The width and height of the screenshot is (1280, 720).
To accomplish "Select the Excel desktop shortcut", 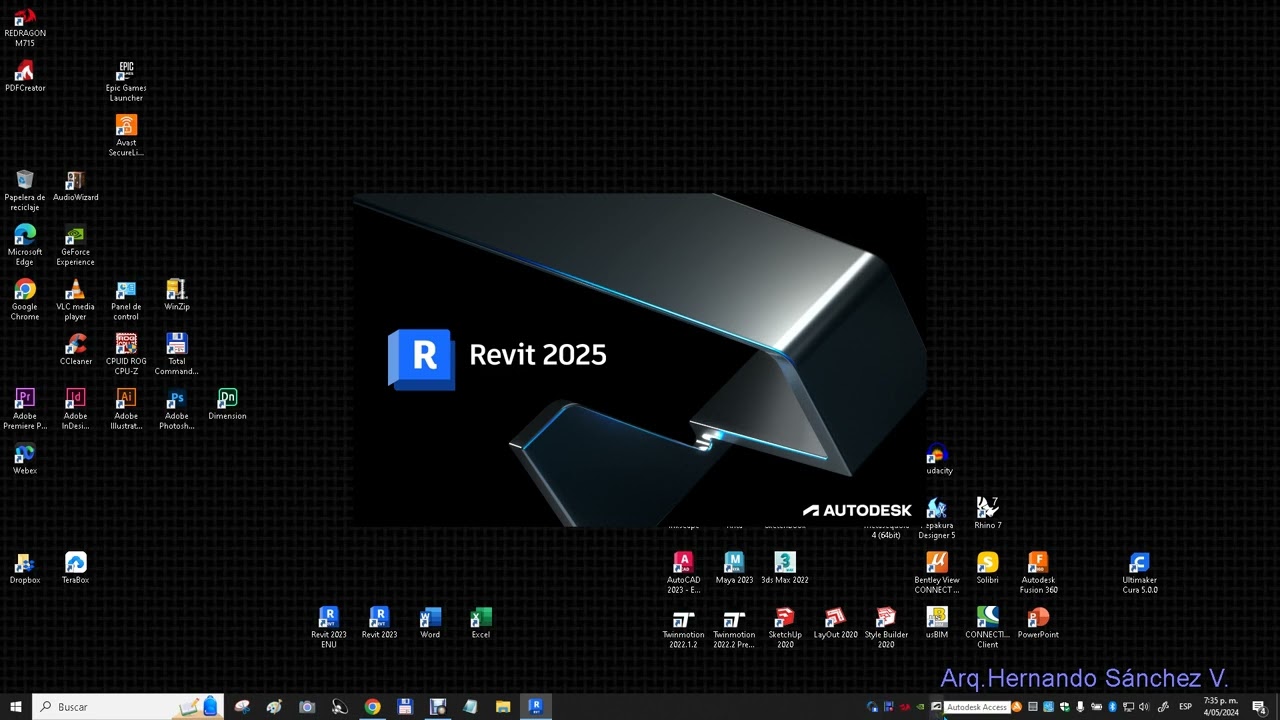I will click(x=481, y=623).
